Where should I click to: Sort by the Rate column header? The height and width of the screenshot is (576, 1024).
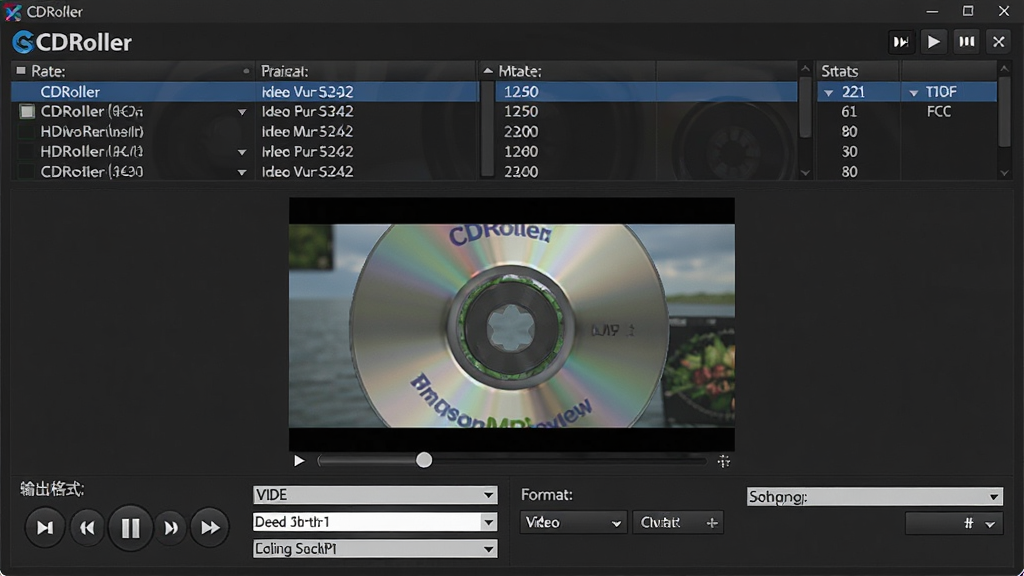pyautogui.click(x=133, y=71)
